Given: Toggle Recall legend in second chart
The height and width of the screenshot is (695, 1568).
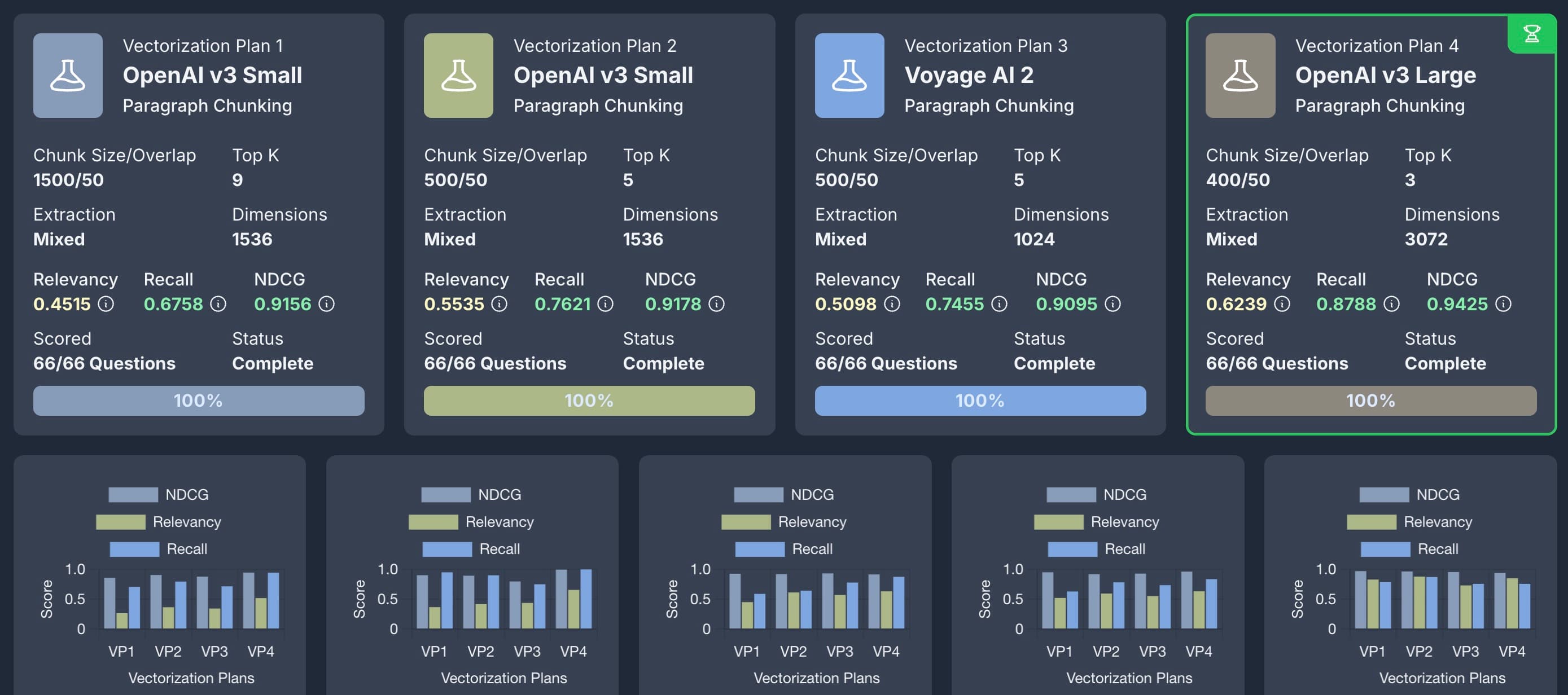Looking at the screenshot, I should tap(471, 549).
